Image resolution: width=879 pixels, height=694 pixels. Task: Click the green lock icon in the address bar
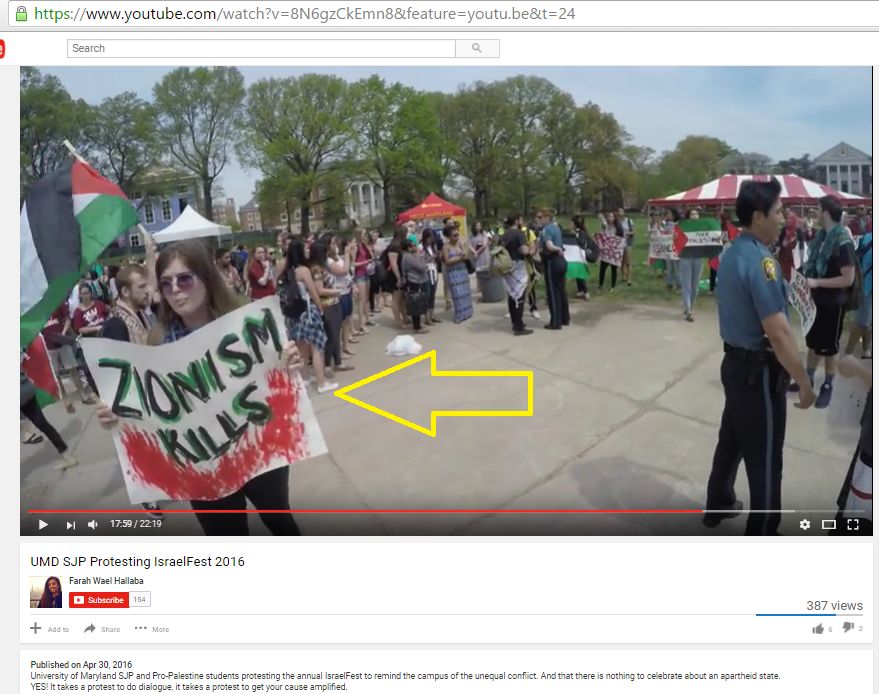pyautogui.click(x=21, y=14)
